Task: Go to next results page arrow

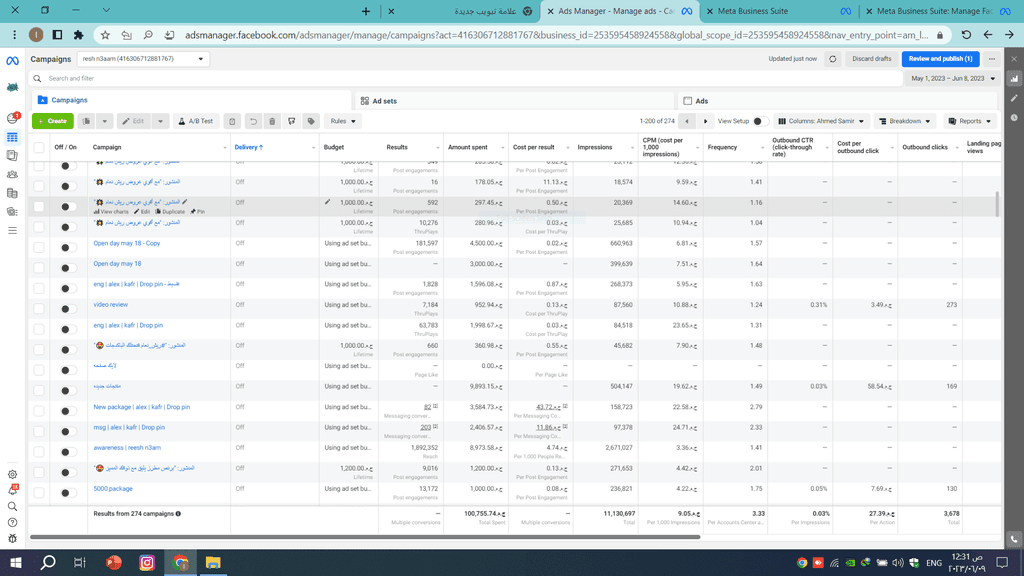Action: coord(705,121)
